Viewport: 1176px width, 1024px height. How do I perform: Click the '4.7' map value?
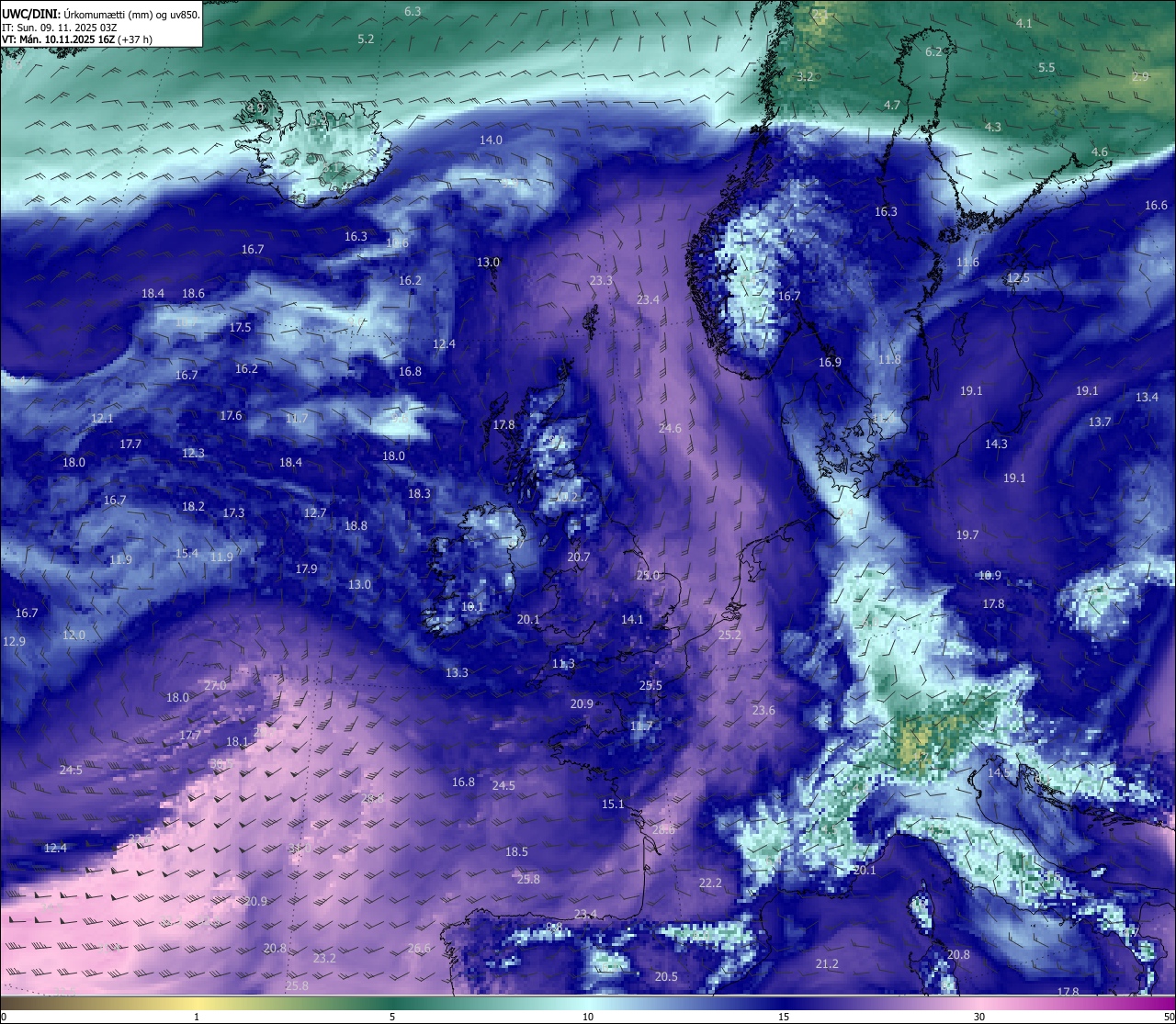pos(892,105)
